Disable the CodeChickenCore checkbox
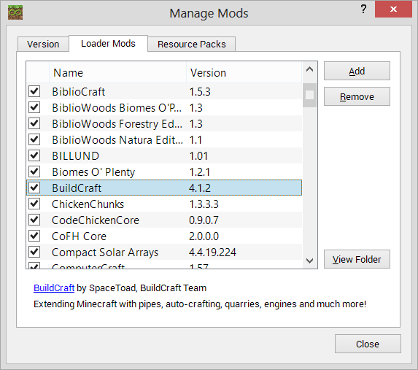 click(x=34, y=219)
